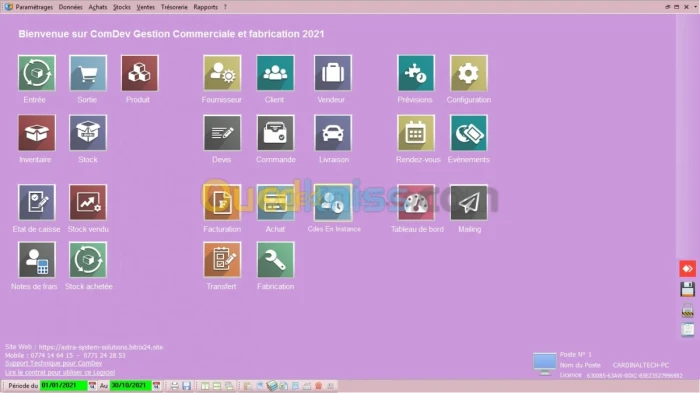Click the save floppy icon in bottom toolbar
This screenshot has width=700, height=393.
(x=187, y=385)
